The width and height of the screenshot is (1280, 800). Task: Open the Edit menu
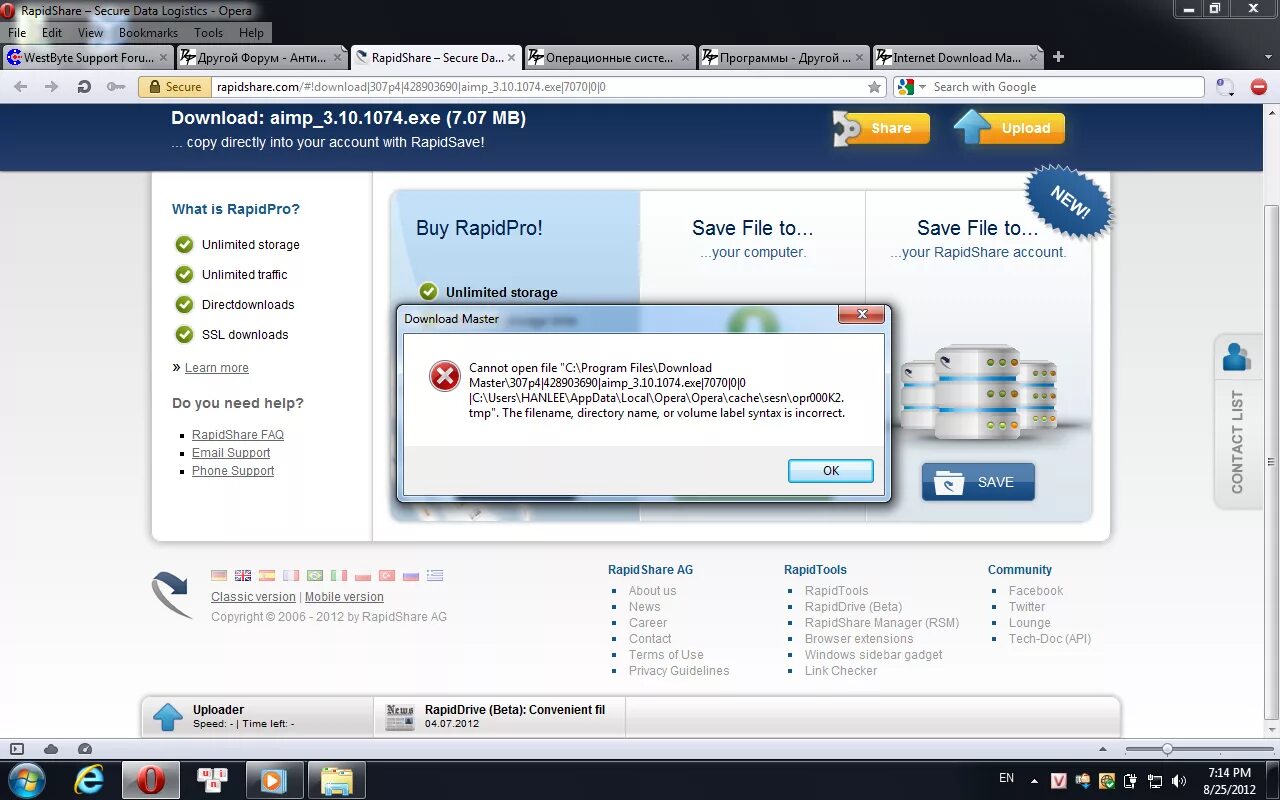(52, 33)
